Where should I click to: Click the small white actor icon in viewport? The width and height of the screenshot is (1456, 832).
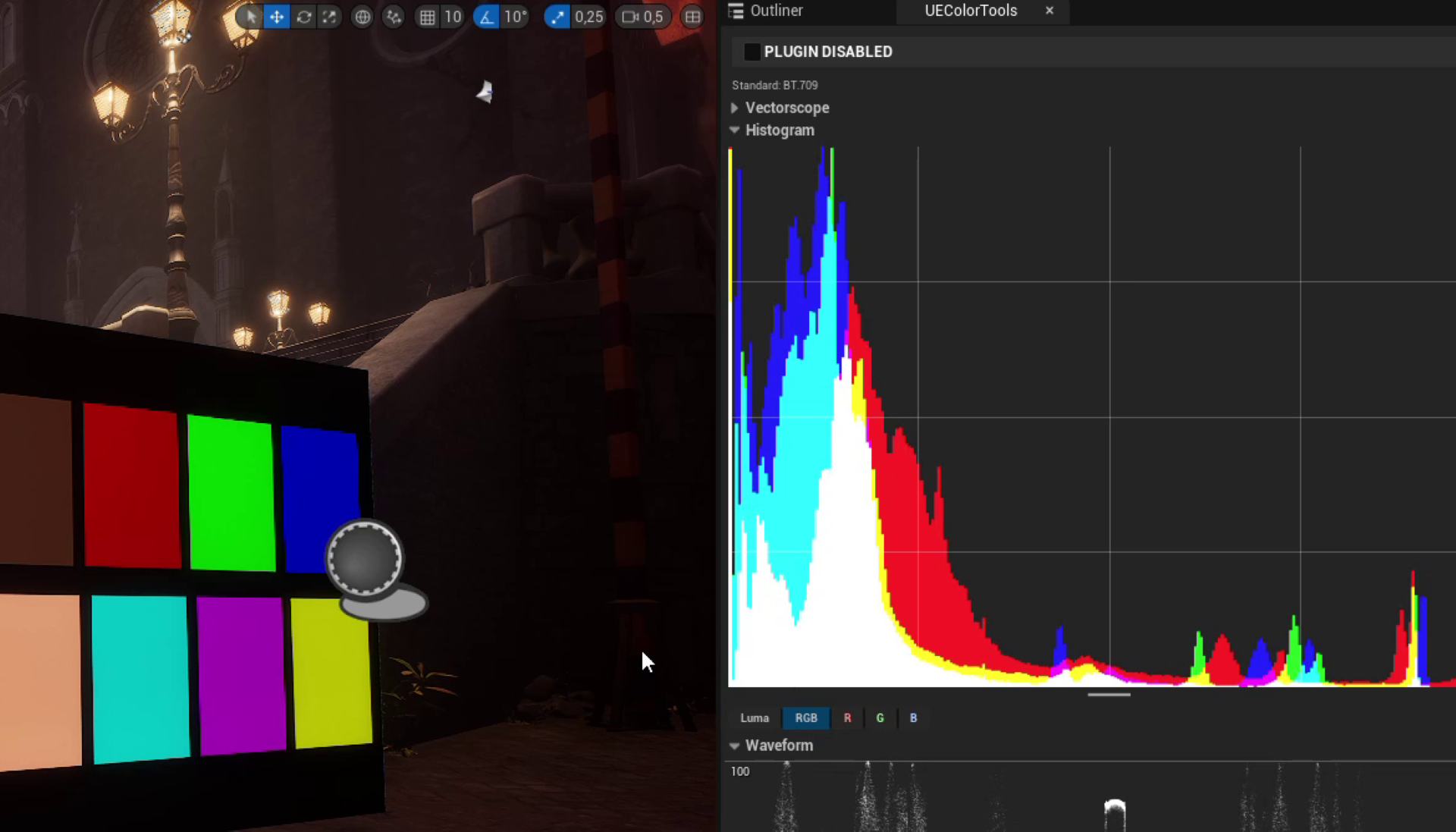[485, 92]
